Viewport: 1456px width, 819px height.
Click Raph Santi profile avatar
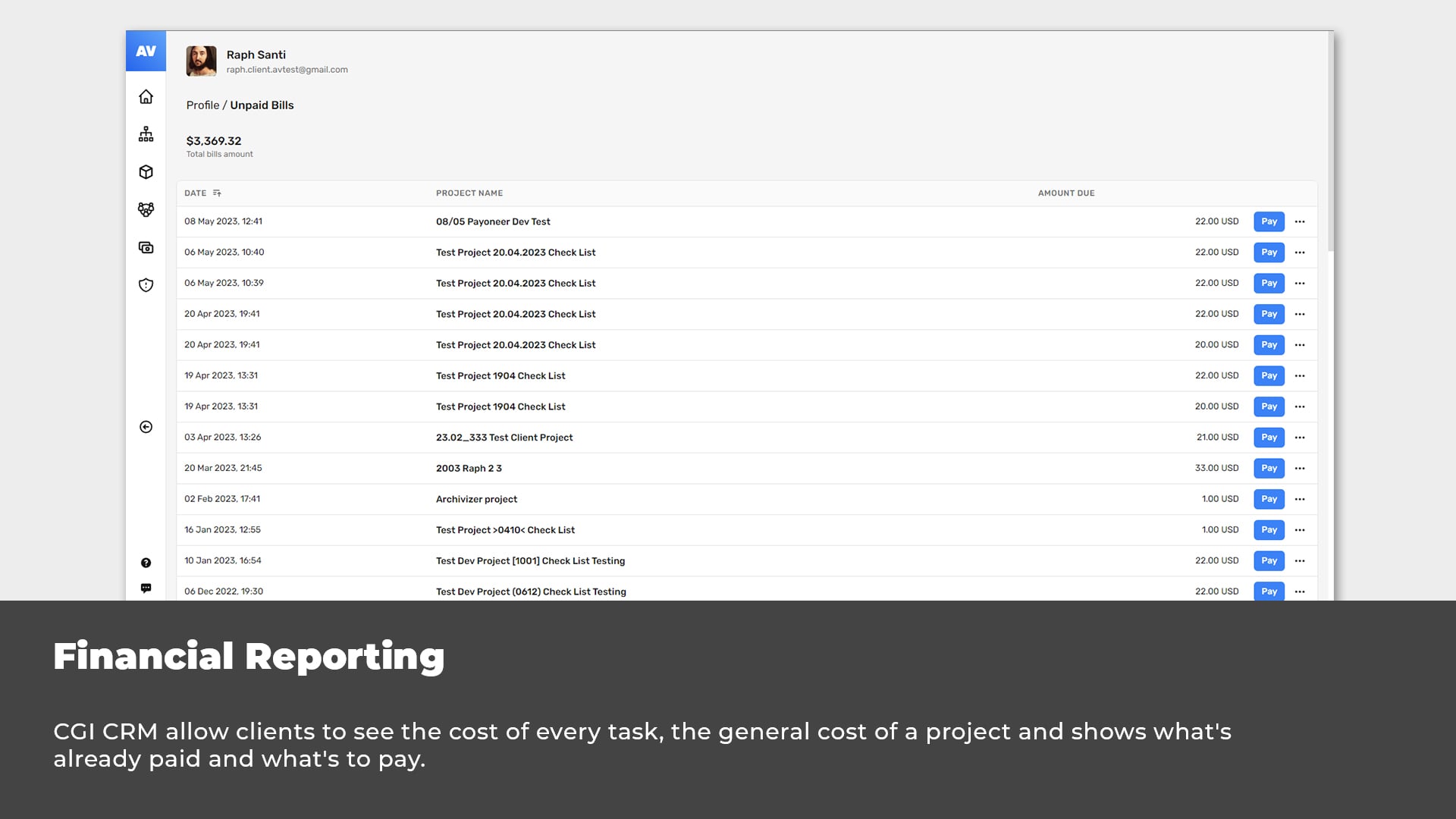(x=201, y=61)
